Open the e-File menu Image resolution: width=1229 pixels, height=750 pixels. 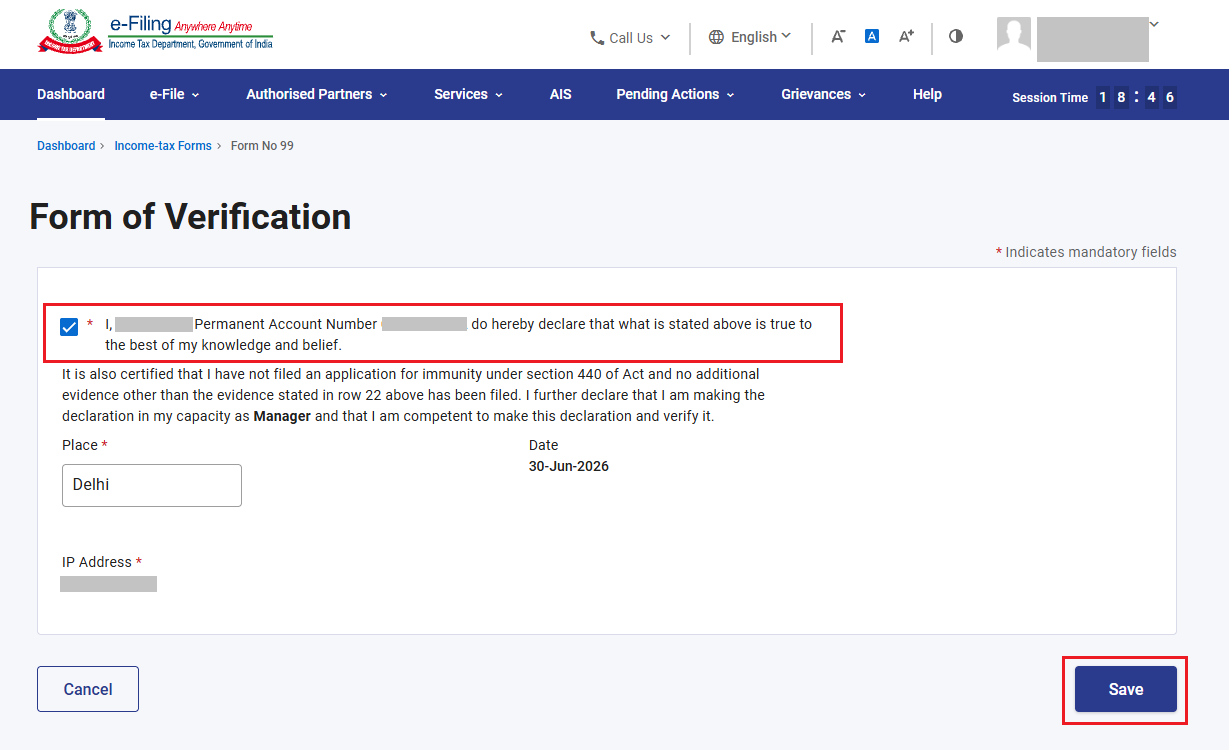pyautogui.click(x=175, y=94)
